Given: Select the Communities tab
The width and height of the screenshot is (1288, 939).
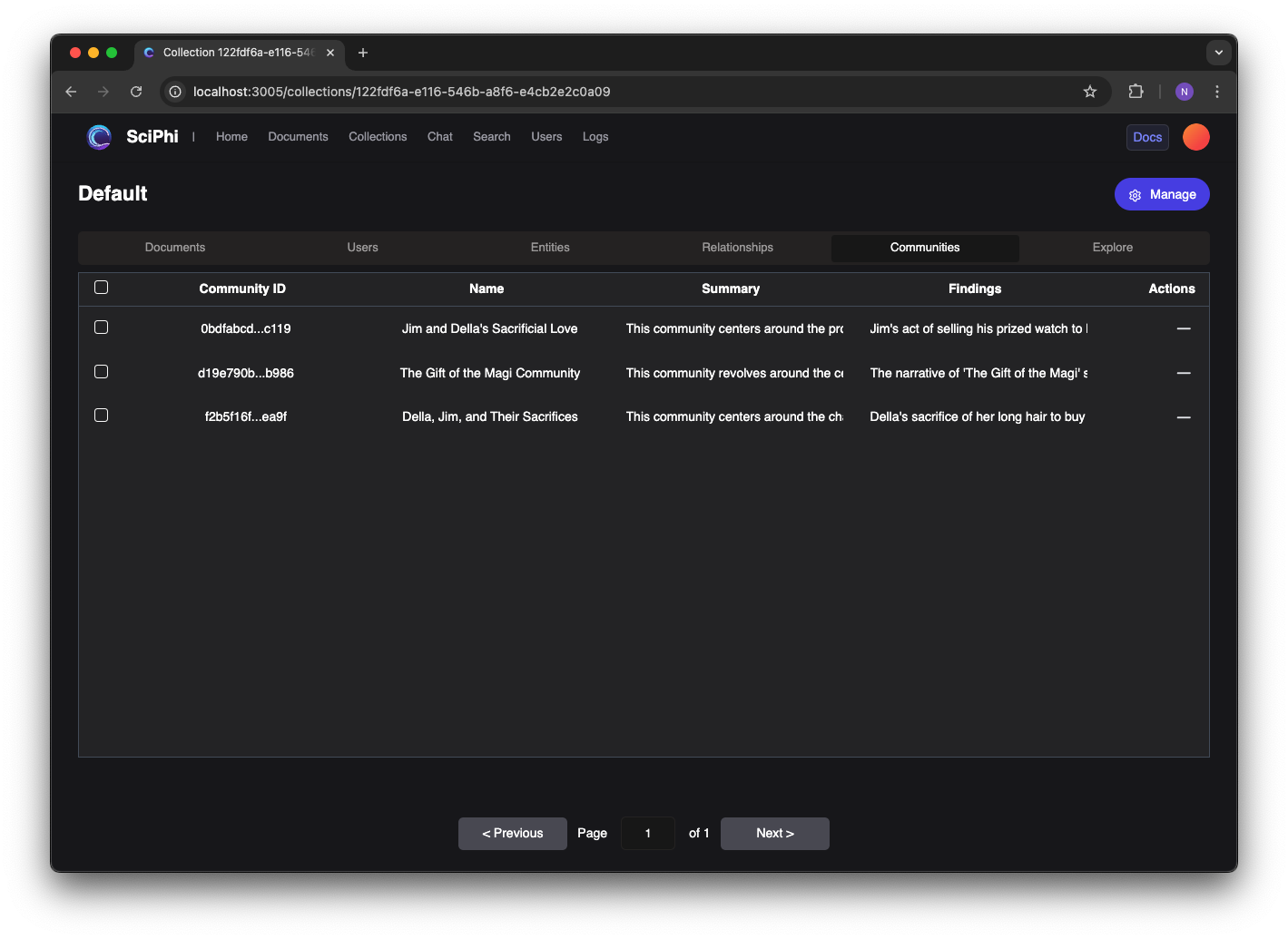Looking at the screenshot, I should coord(925,248).
